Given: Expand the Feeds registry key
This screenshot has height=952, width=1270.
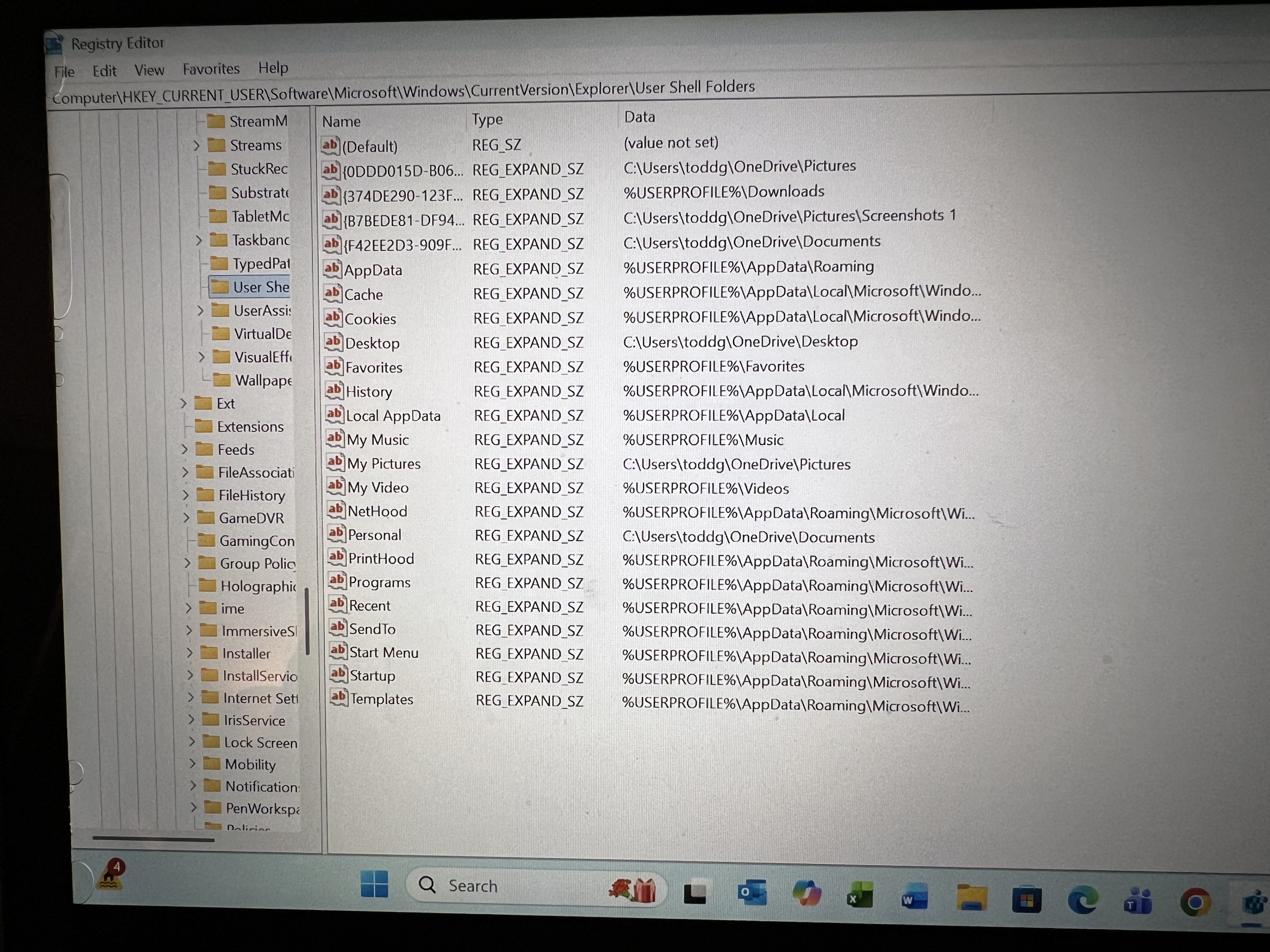Looking at the screenshot, I should click(184, 449).
